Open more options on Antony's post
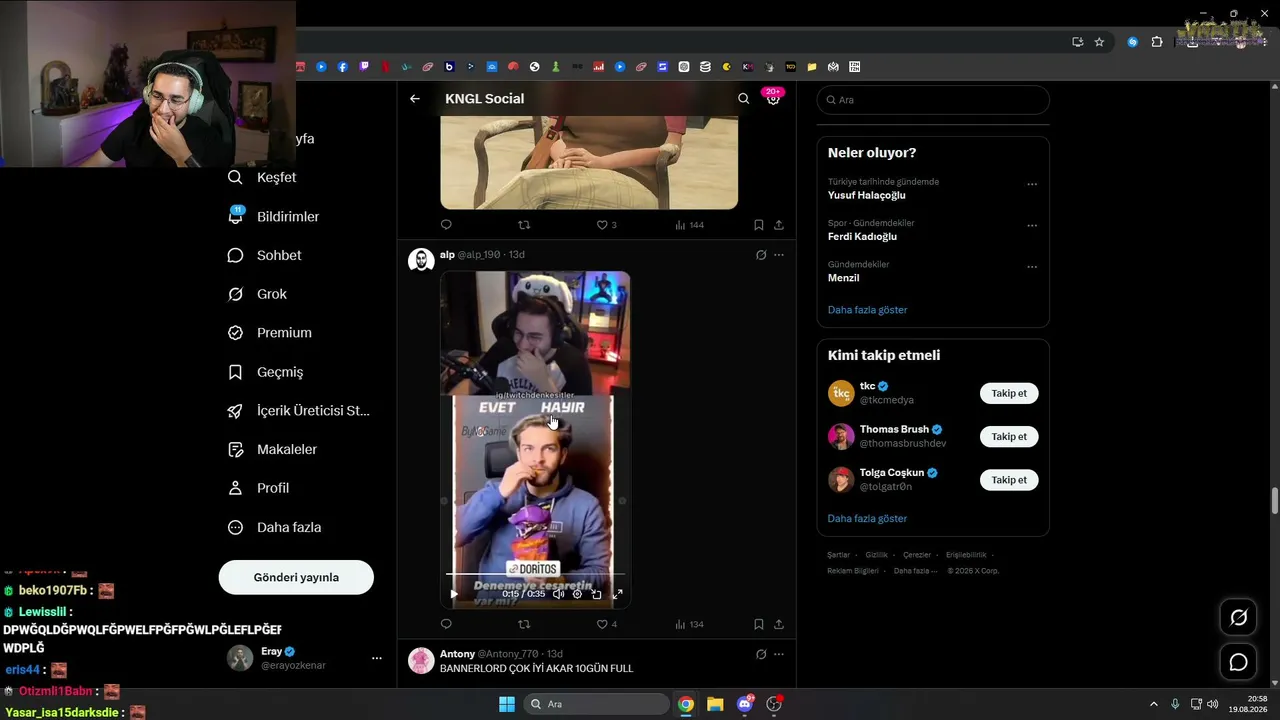1280x720 pixels. (779, 654)
